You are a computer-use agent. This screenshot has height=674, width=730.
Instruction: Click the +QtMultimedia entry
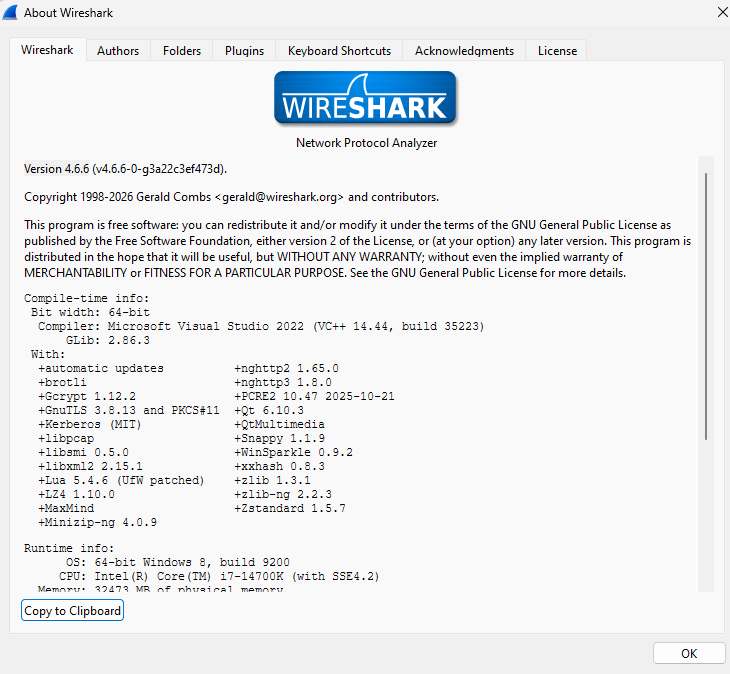tap(279, 424)
